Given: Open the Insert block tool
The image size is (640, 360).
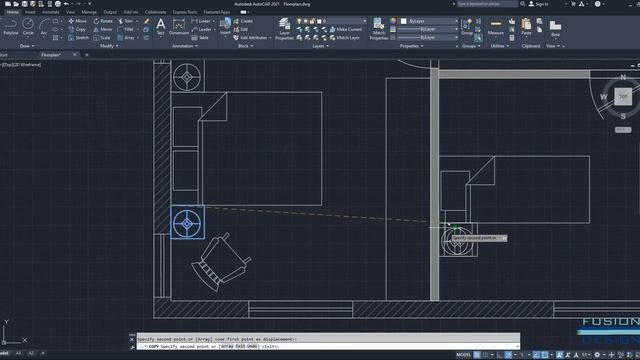Looking at the screenshot, I should pyautogui.click(x=225, y=26).
